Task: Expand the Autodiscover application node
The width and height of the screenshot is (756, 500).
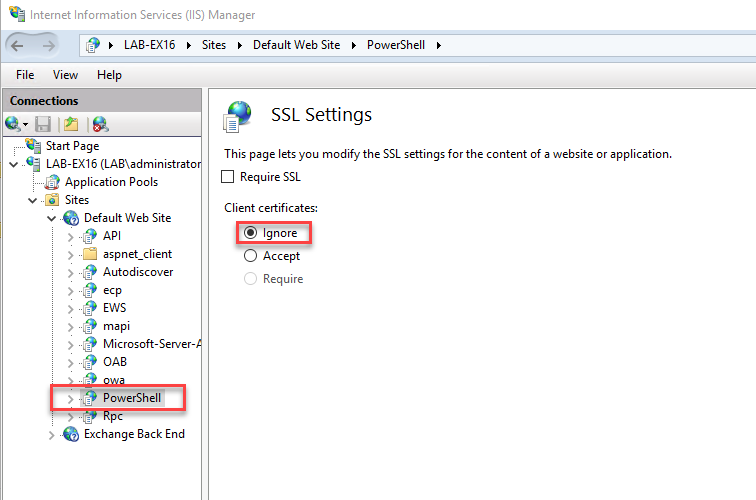Action: (x=70, y=273)
